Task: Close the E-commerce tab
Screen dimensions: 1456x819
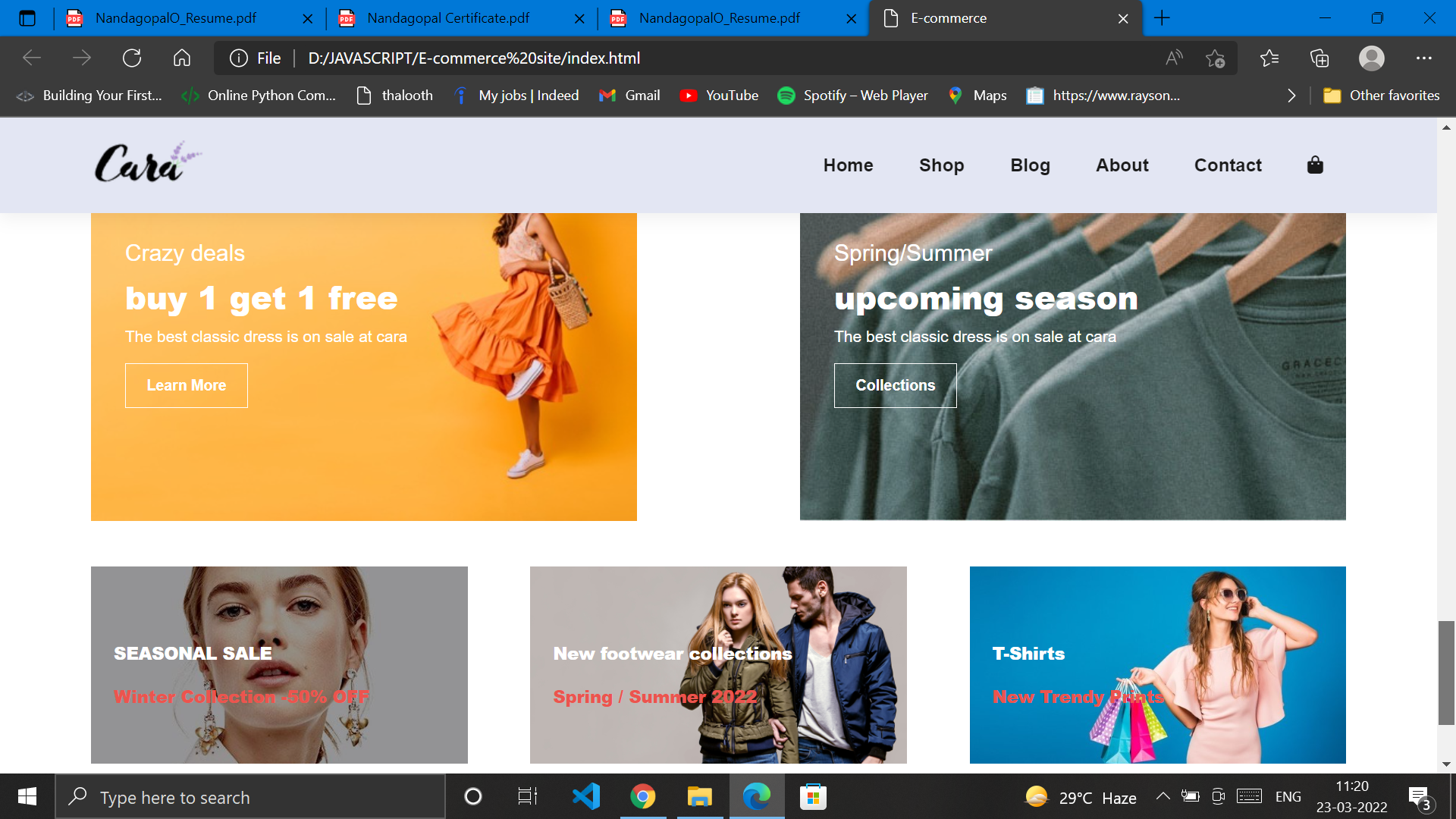Action: (x=1123, y=18)
